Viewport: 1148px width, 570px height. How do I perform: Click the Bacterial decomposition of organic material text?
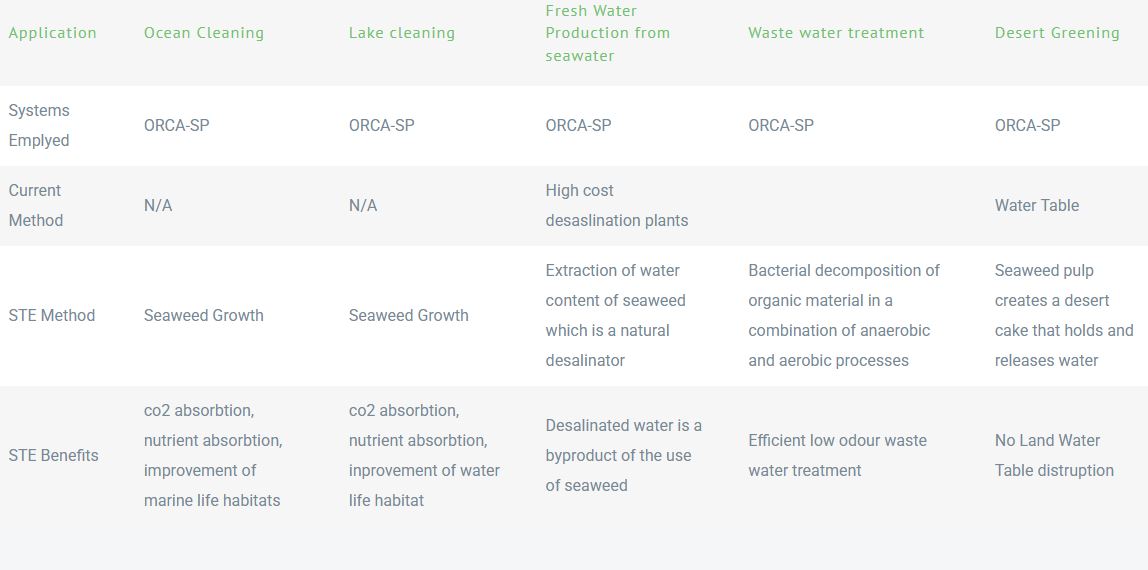843,315
